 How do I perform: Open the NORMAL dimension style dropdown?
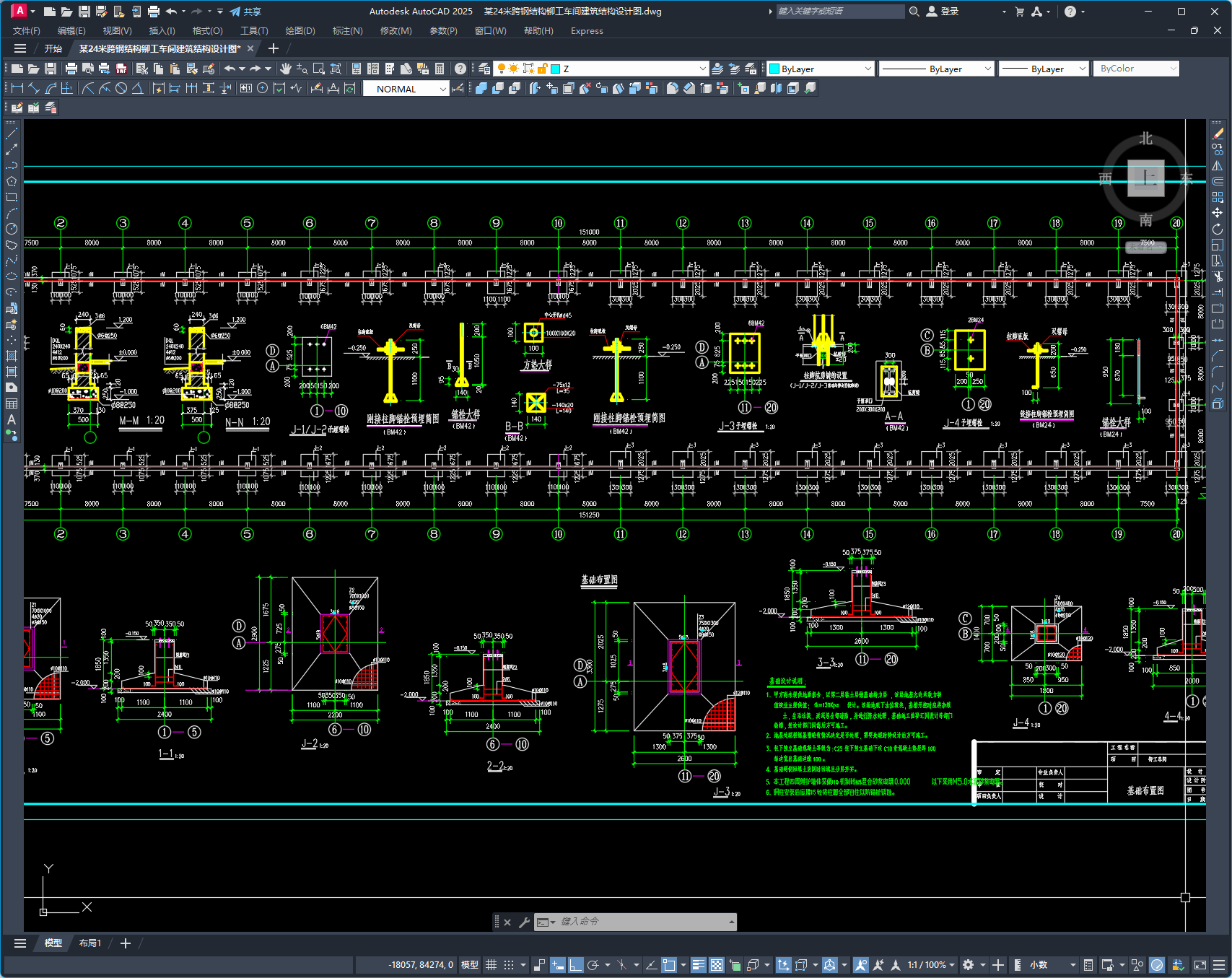point(443,89)
